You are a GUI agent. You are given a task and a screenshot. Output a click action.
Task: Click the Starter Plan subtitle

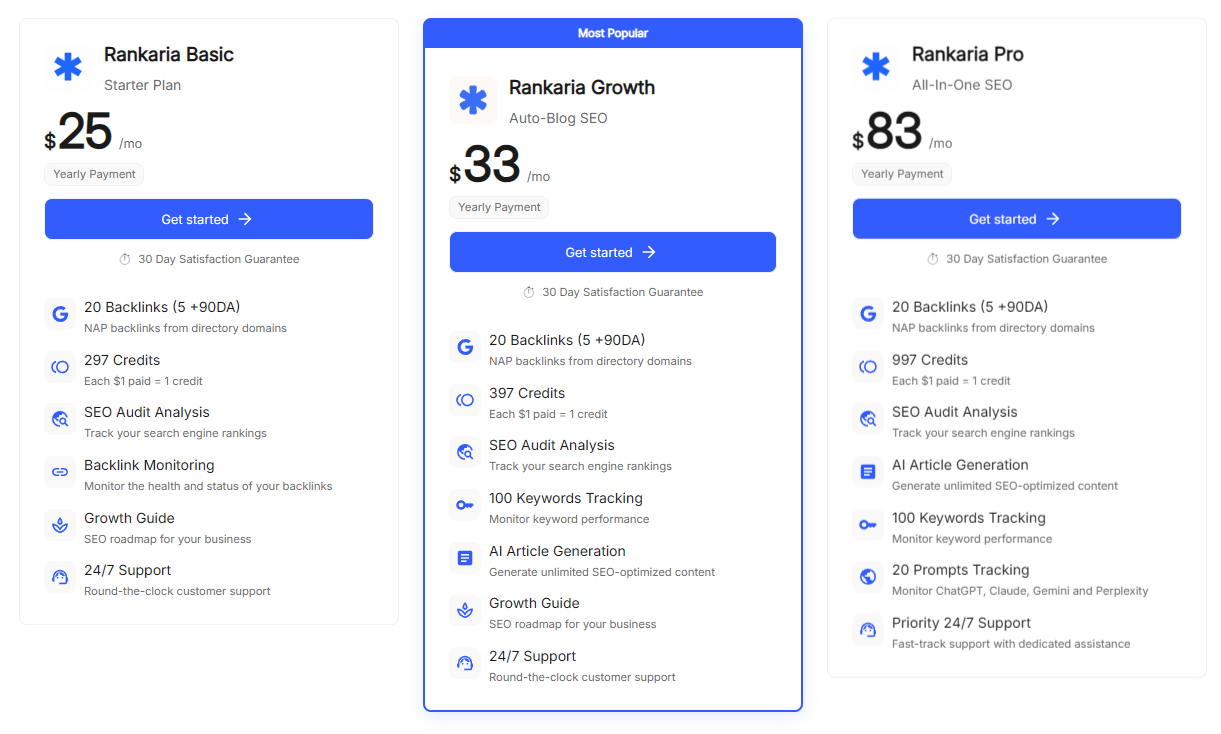143,85
